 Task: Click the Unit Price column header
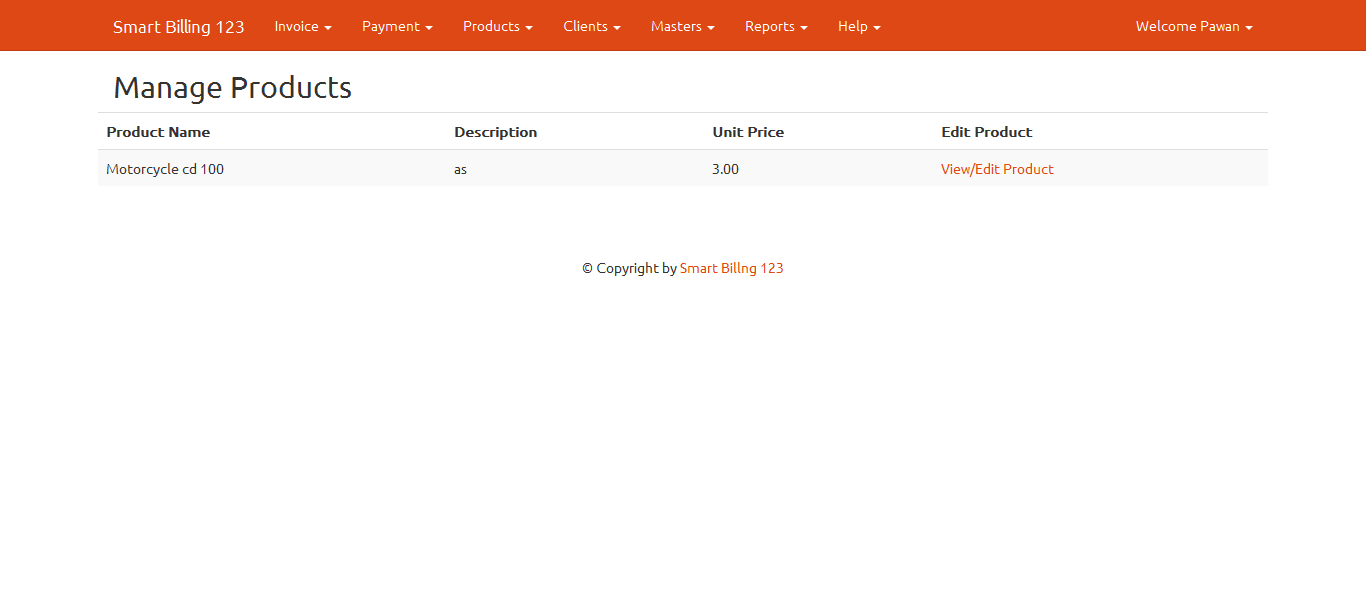tap(748, 132)
